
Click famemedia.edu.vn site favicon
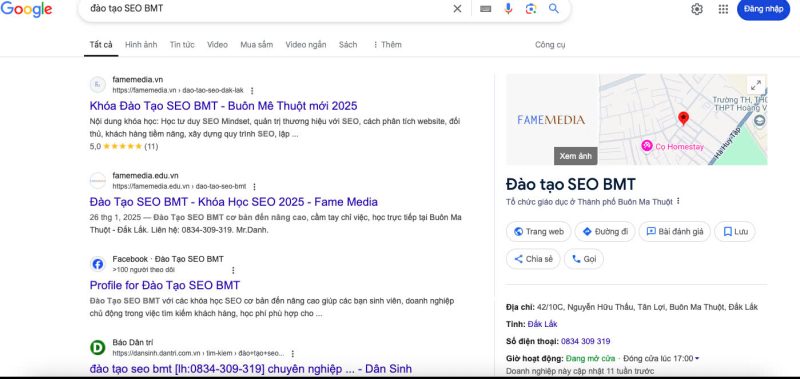click(97, 181)
